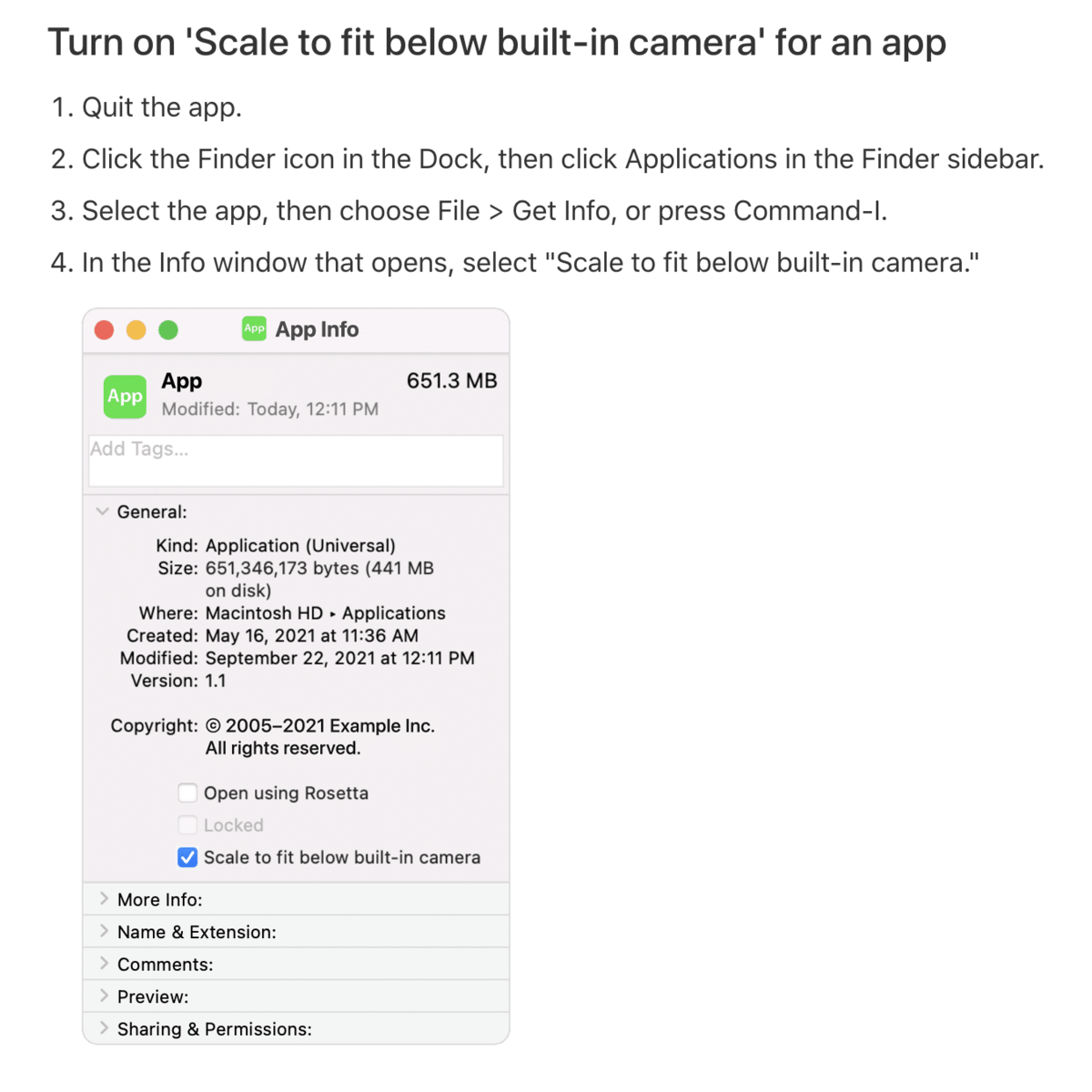1092x1092 pixels.
Task: Click the yellow minimize button
Action: (136, 329)
